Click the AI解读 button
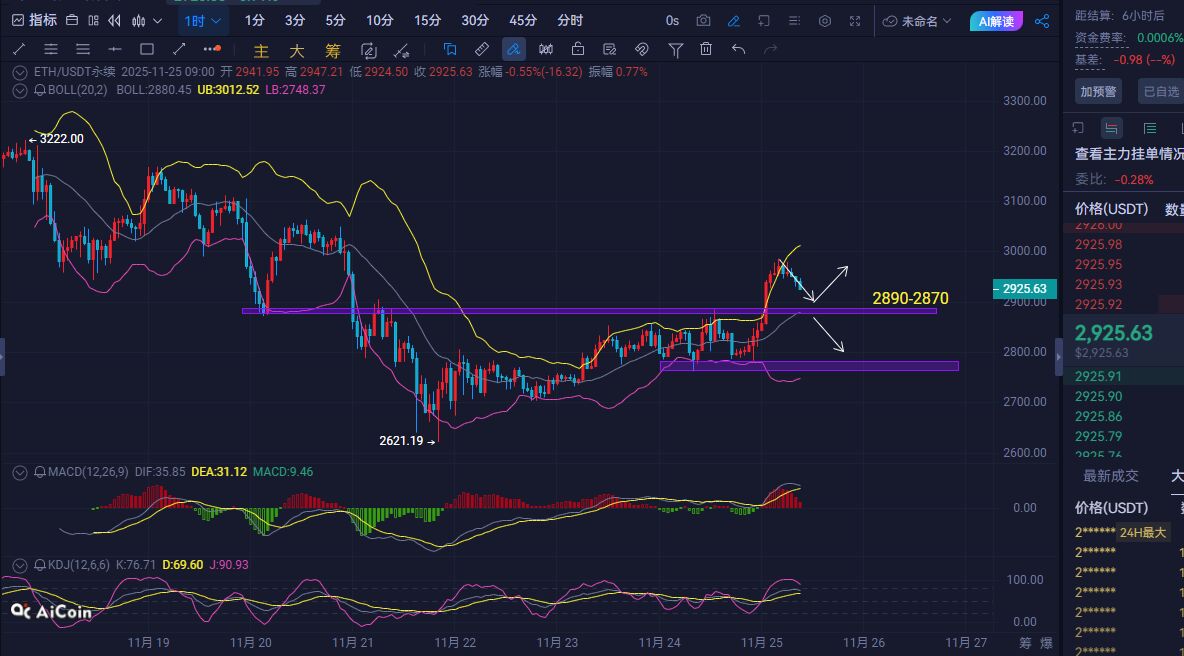The image size is (1184, 656). coord(997,21)
